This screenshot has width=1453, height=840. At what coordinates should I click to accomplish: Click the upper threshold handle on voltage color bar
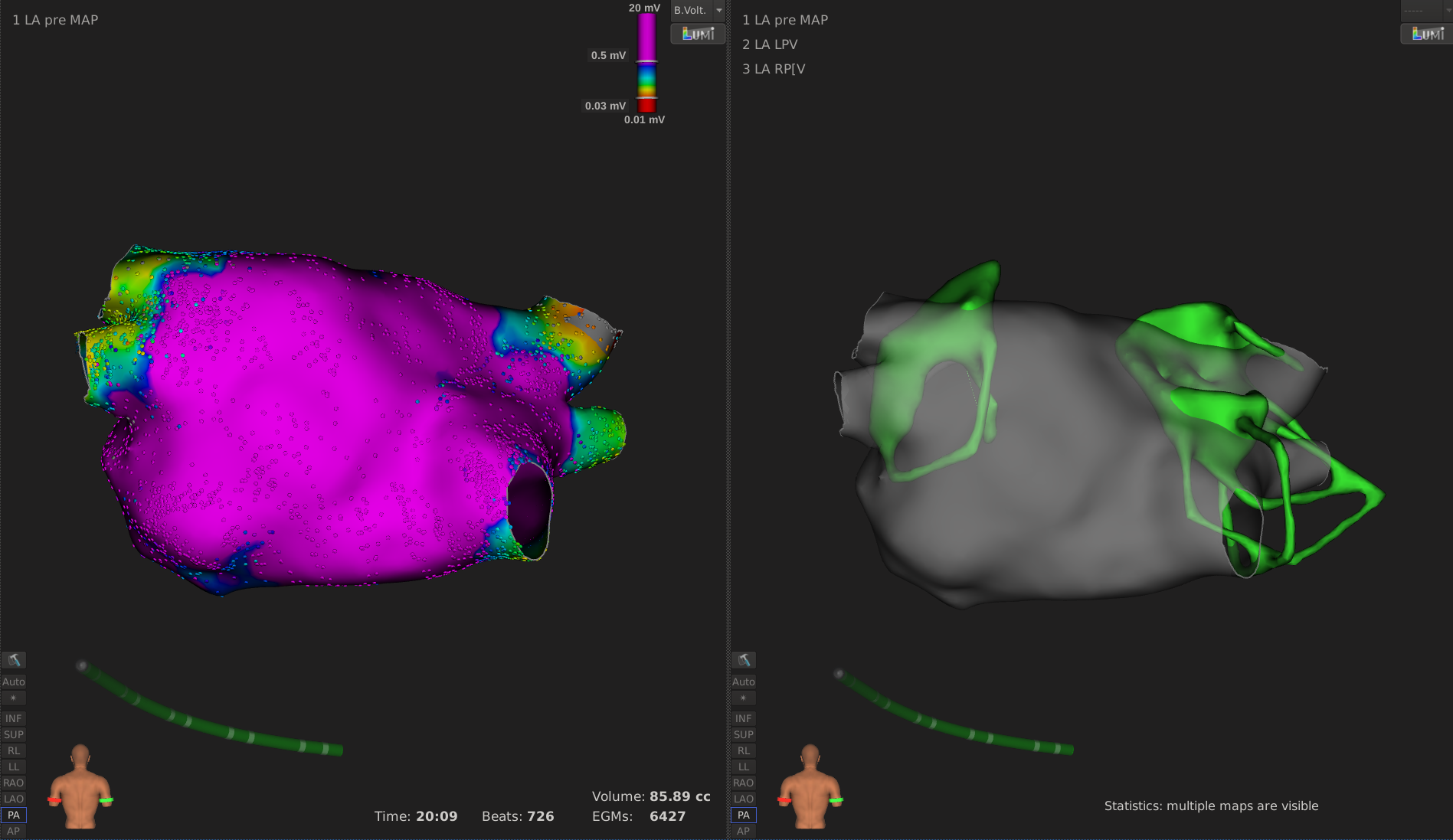(647, 61)
